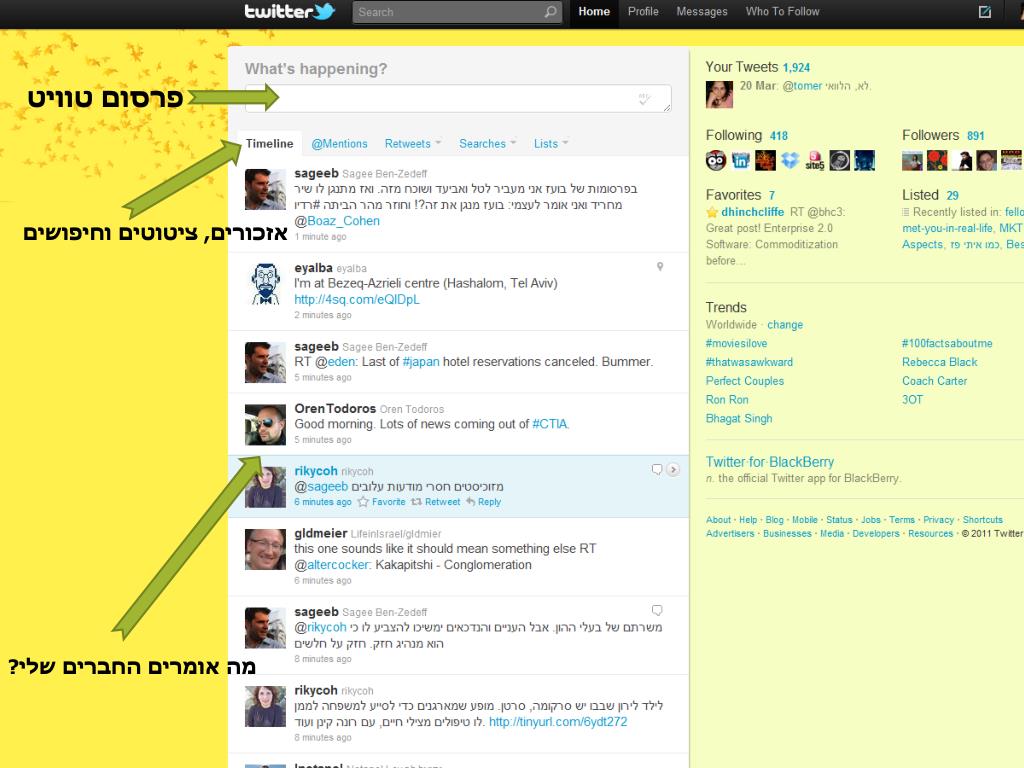This screenshot has height=768, width=1024.
Task: Open the 6 minutes ago timestamp on rikycoh's tweet
Action: (x=323, y=502)
